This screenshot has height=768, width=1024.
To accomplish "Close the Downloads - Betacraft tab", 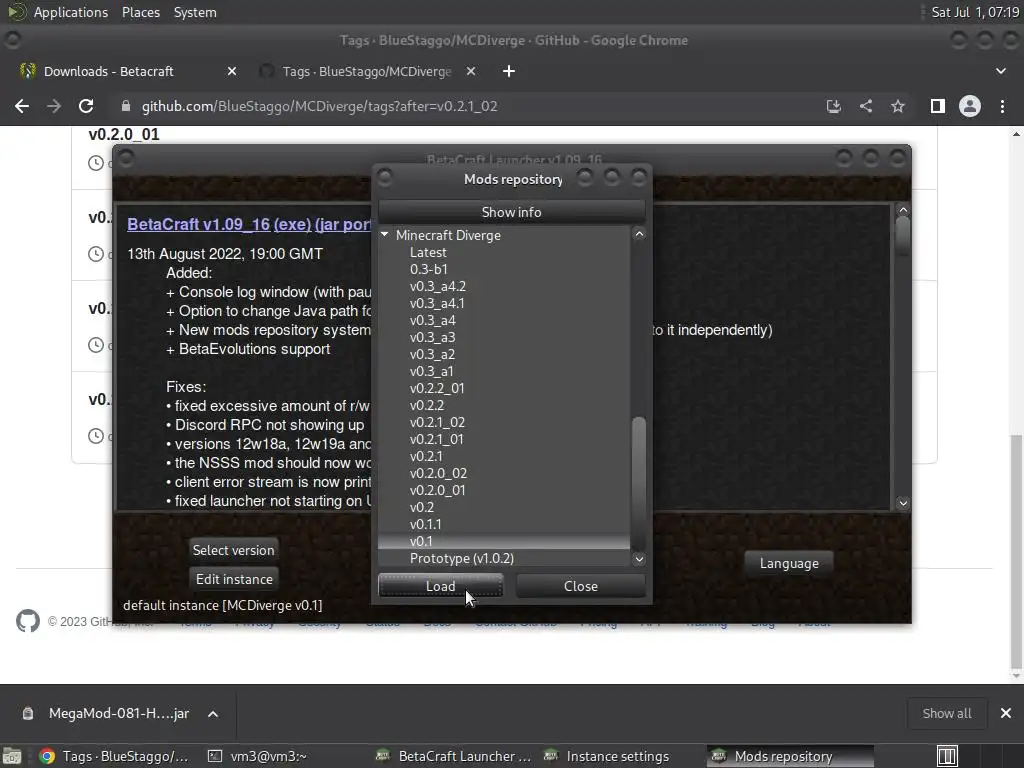I will click(232, 71).
